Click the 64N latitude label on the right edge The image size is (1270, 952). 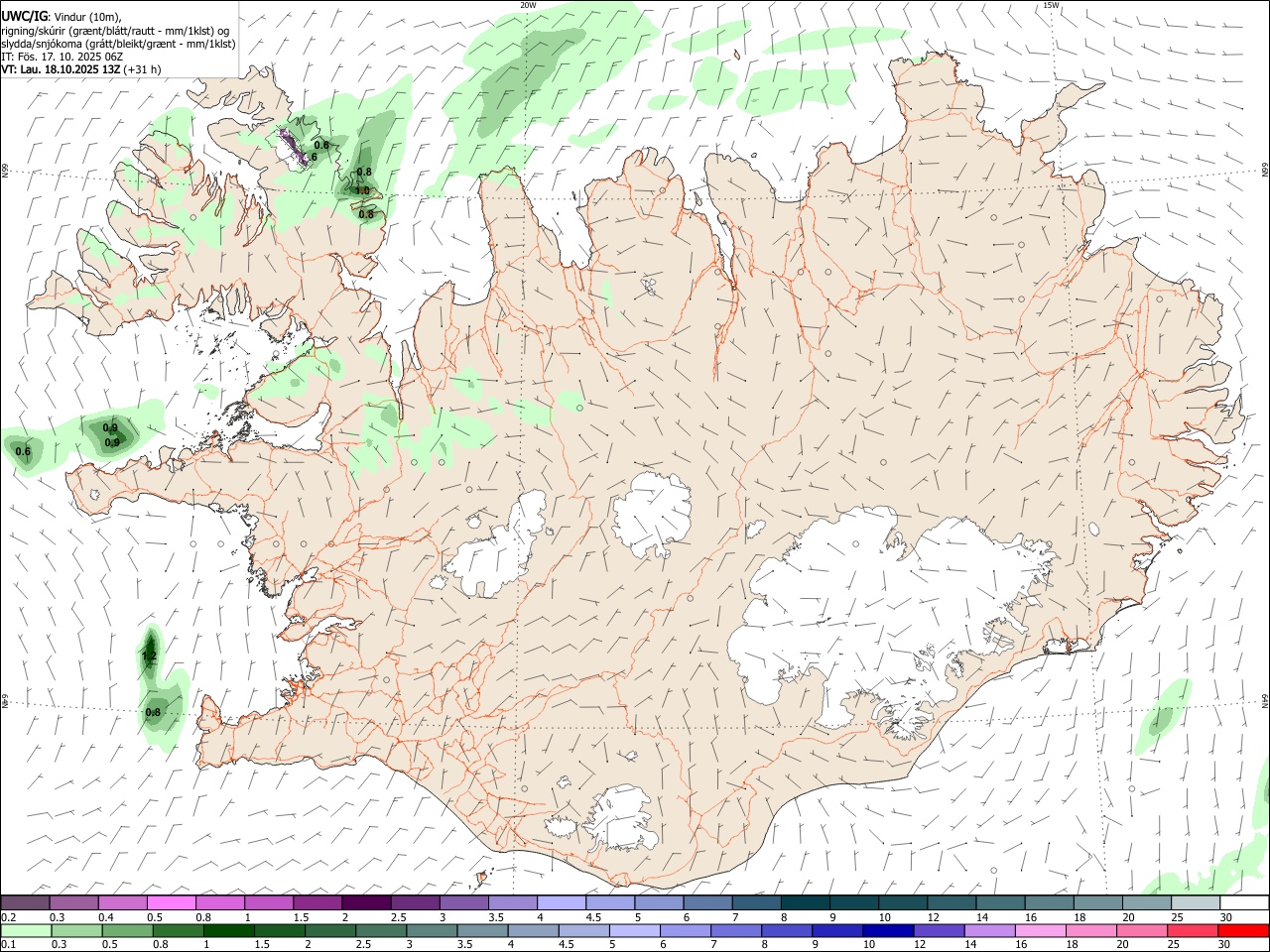(x=1265, y=700)
